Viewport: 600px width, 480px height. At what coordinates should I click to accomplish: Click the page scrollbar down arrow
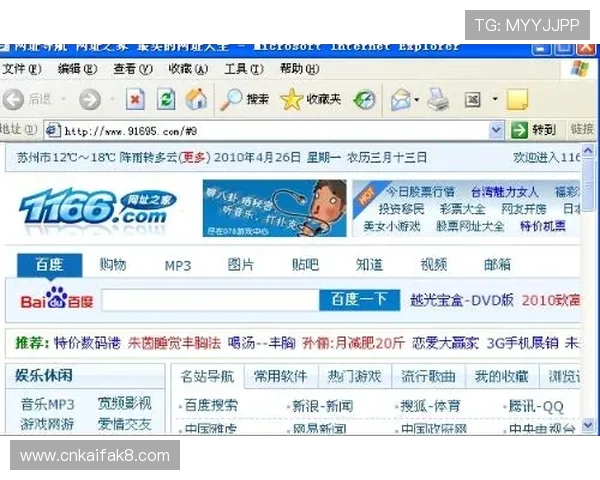589,425
